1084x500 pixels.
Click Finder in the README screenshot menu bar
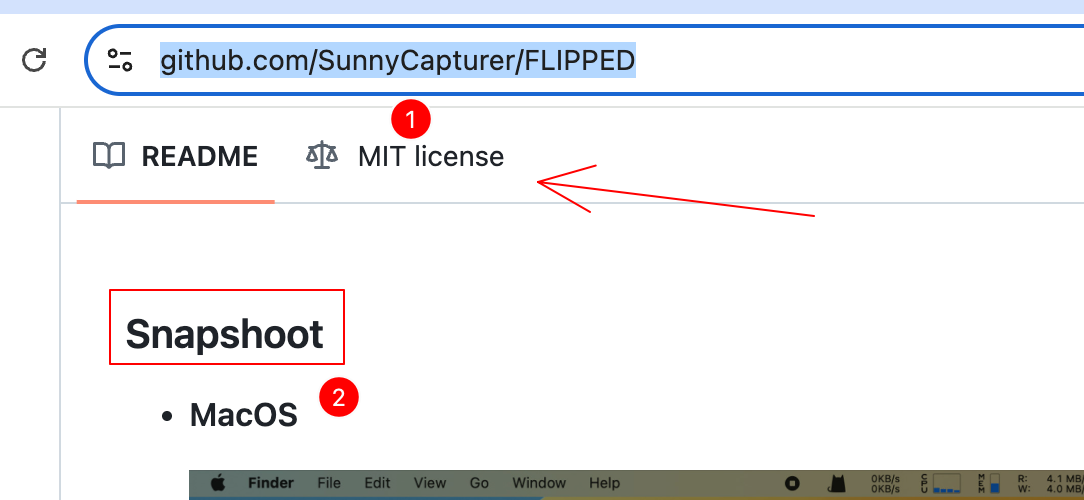(271, 483)
